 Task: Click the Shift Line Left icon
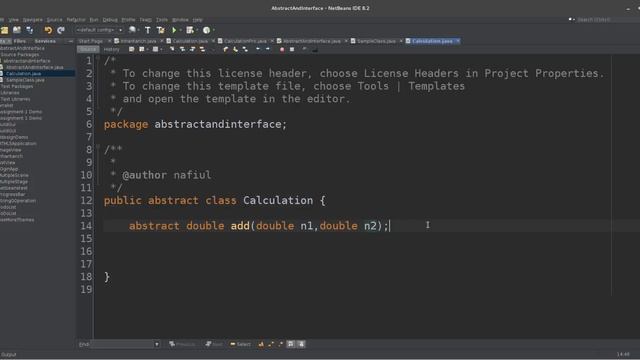pos(258,49)
